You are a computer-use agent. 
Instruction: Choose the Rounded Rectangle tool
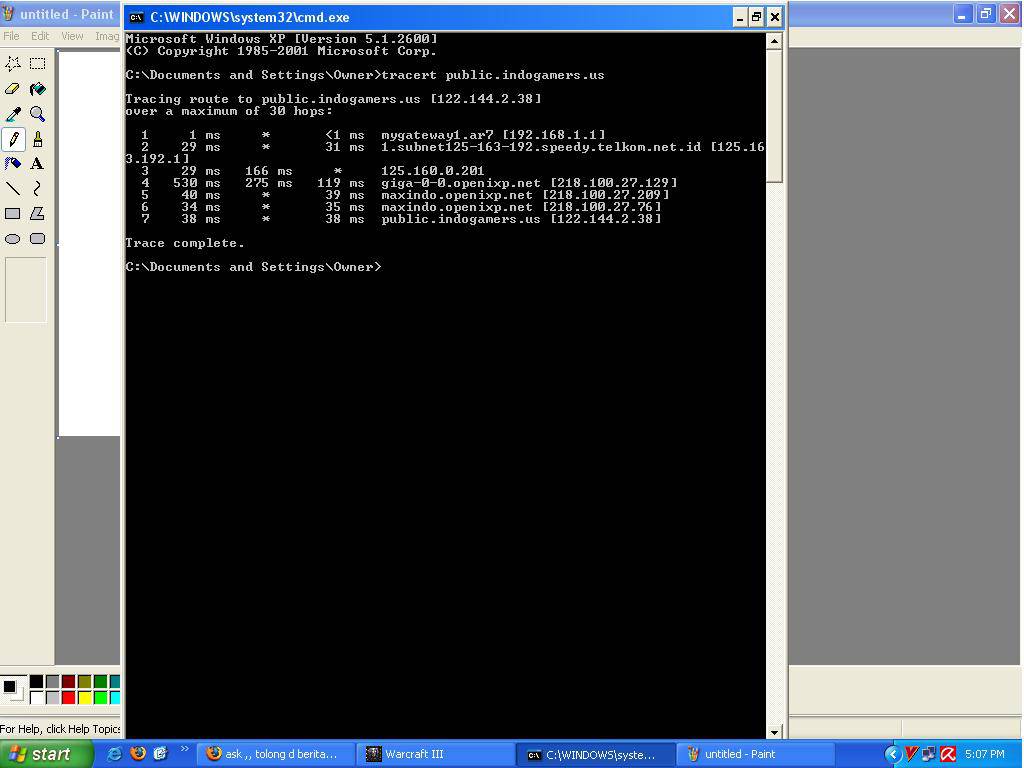tap(38, 238)
